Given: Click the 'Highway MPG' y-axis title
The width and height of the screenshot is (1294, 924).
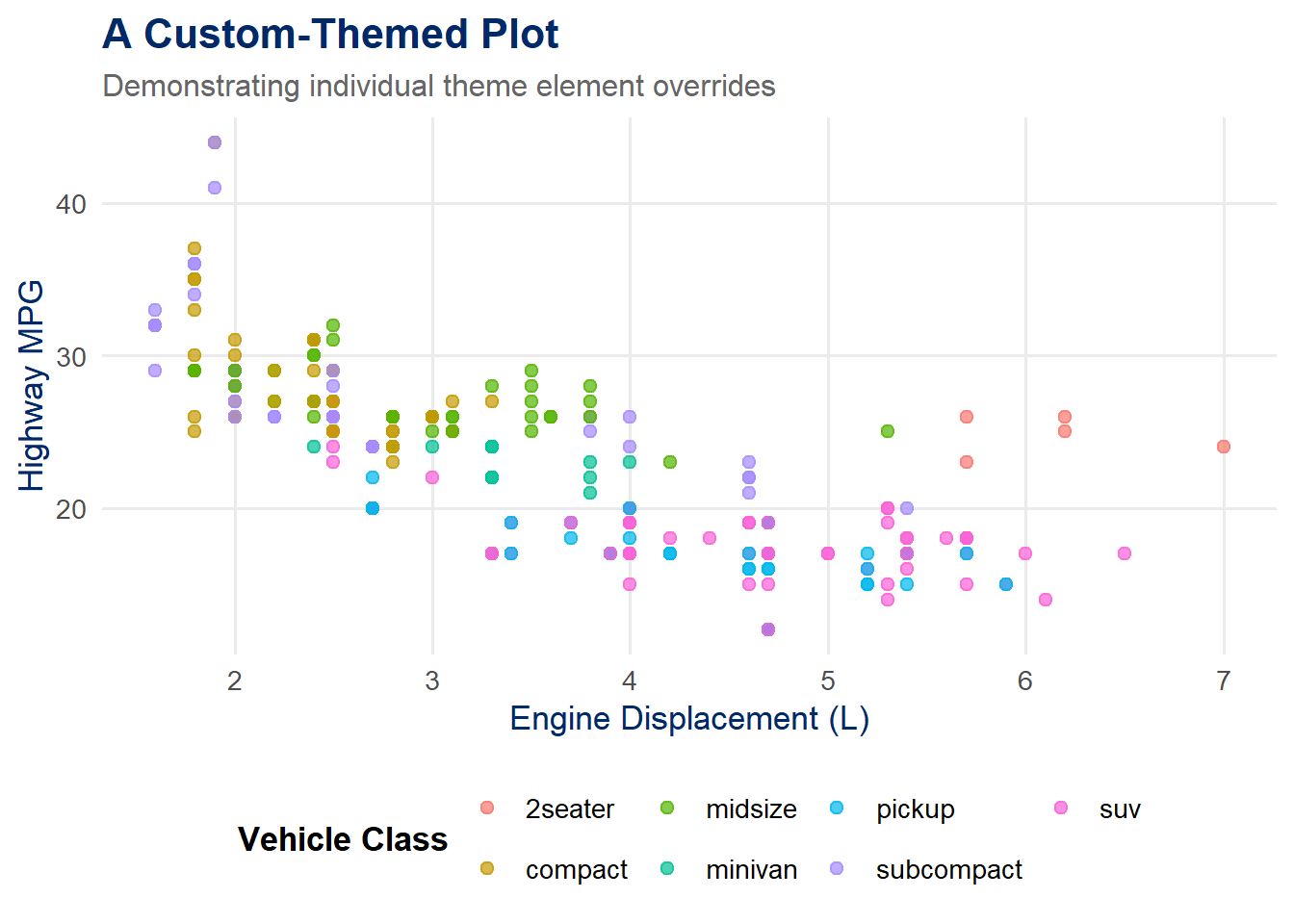Looking at the screenshot, I should [31, 385].
